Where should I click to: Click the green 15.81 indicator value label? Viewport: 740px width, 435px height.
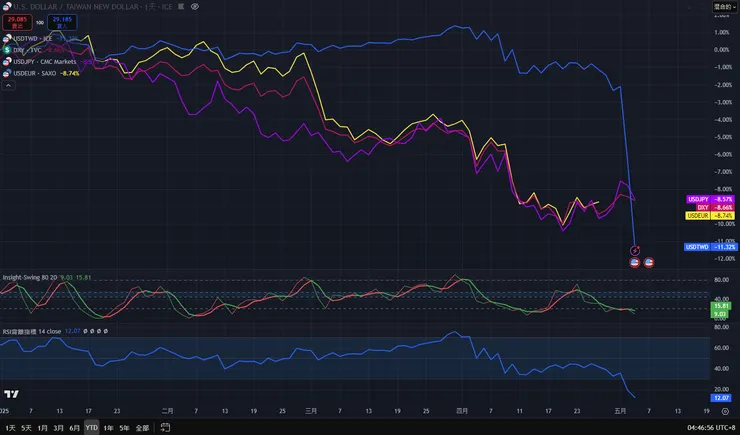tap(720, 306)
